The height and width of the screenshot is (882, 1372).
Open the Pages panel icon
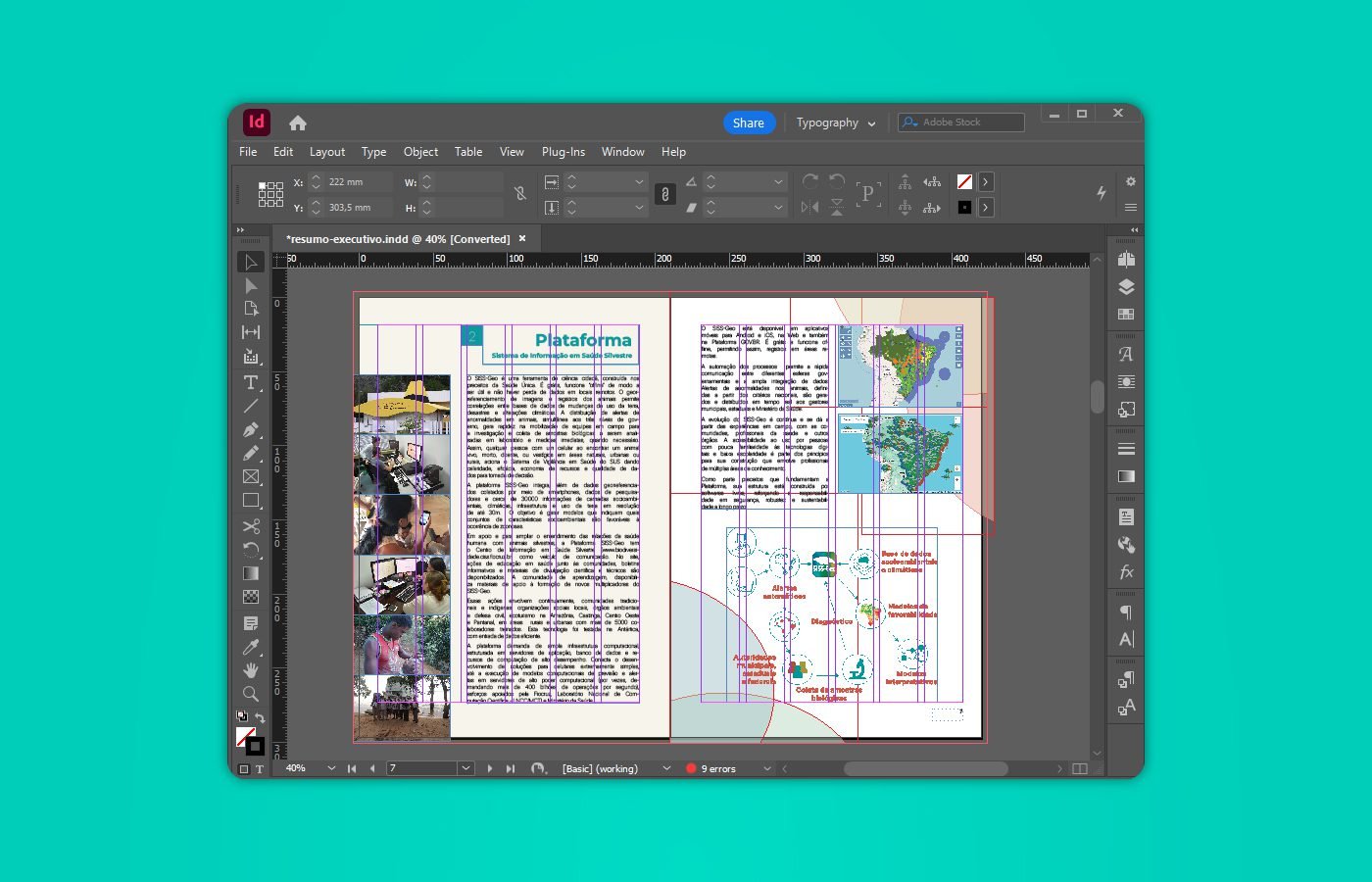click(1126, 260)
